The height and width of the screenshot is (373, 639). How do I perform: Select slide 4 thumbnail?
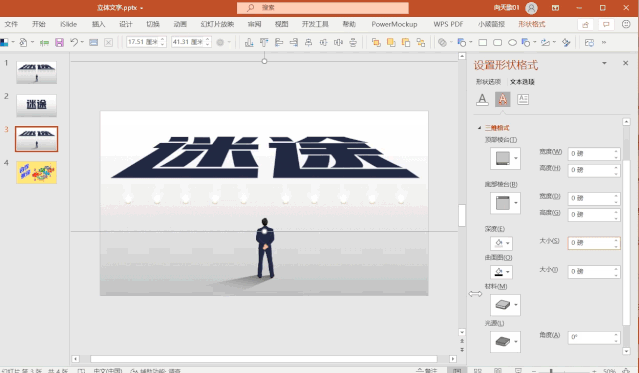point(36,172)
